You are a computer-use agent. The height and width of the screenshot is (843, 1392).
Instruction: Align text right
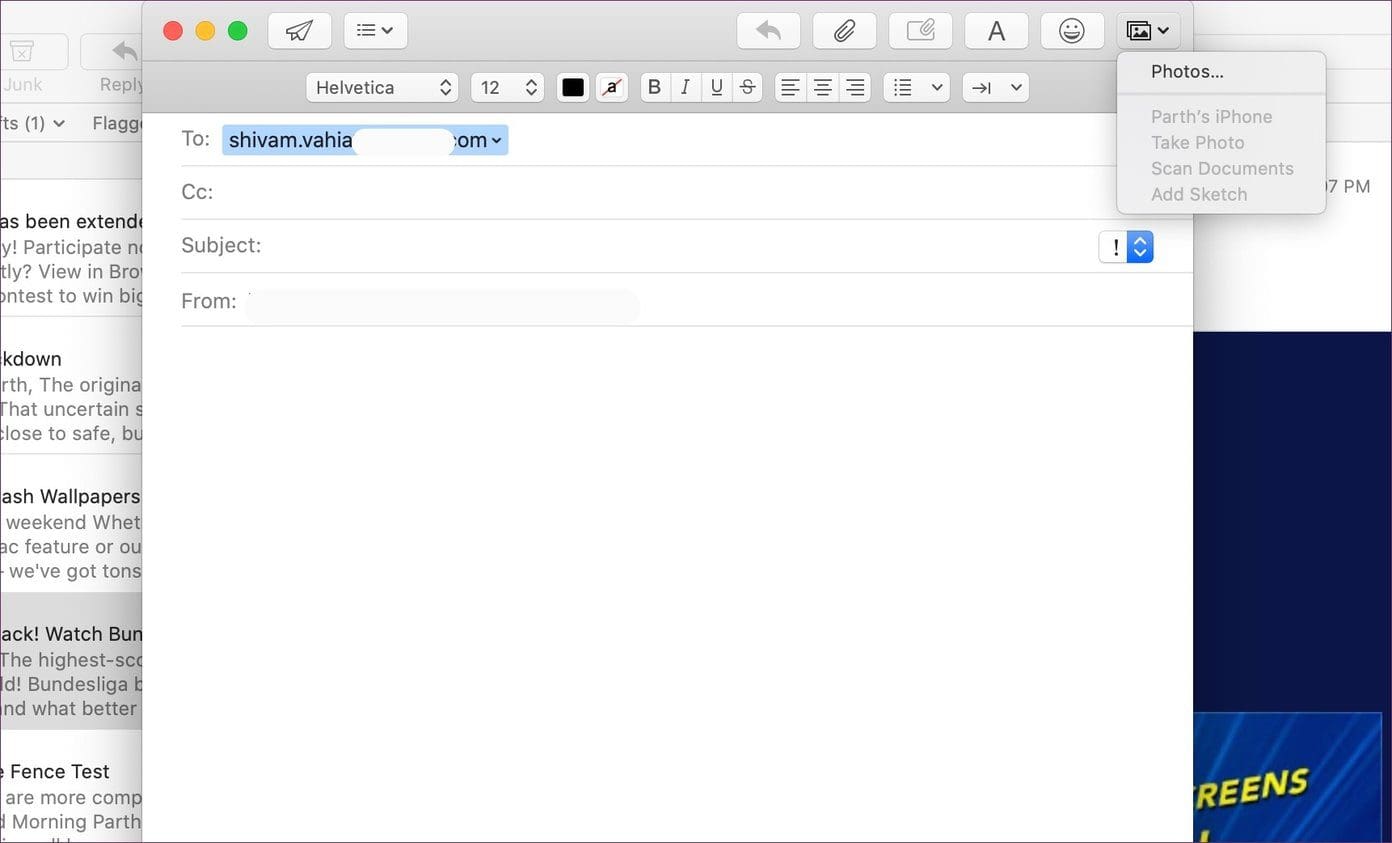pos(854,88)
